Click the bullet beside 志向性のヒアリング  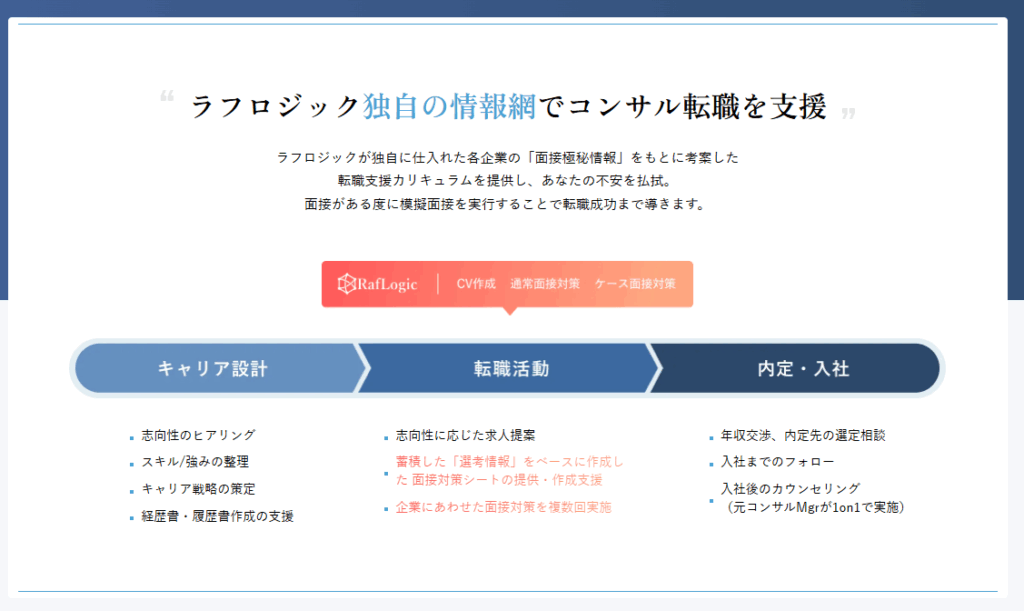[x=131, y=437]
